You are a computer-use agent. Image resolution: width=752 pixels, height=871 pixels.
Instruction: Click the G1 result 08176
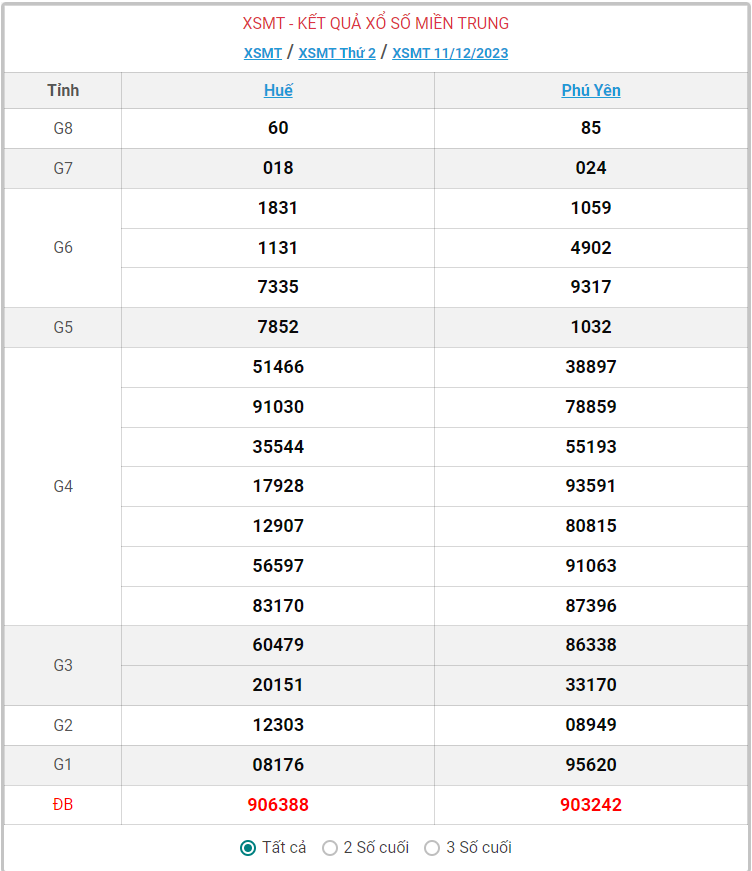coord(278,765)
